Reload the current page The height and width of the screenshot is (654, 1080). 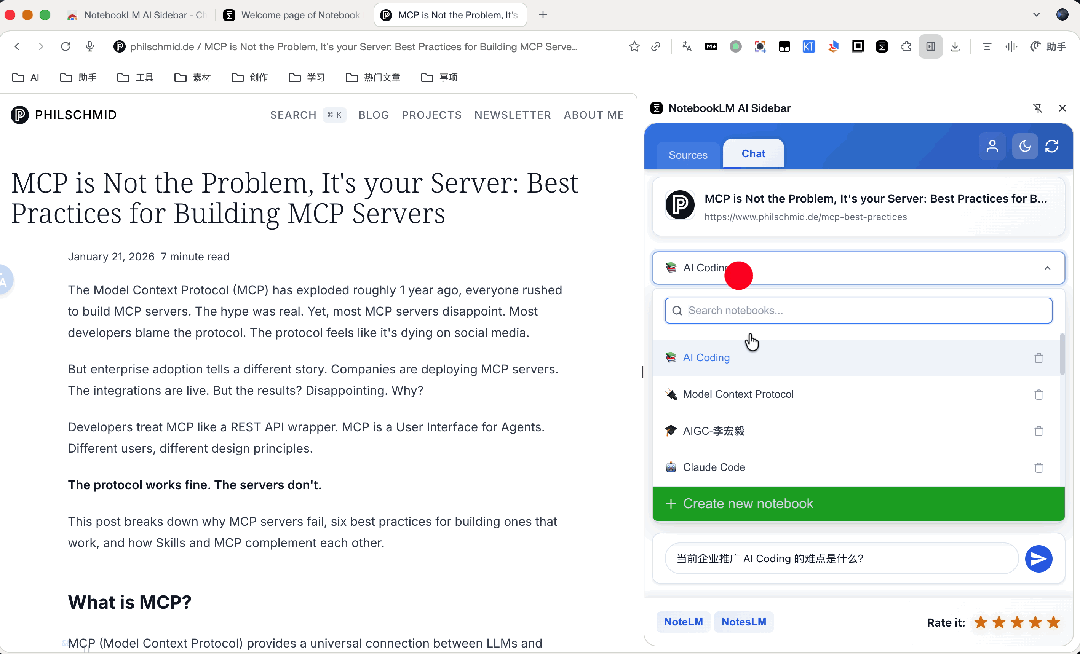[x=65, y=47]
